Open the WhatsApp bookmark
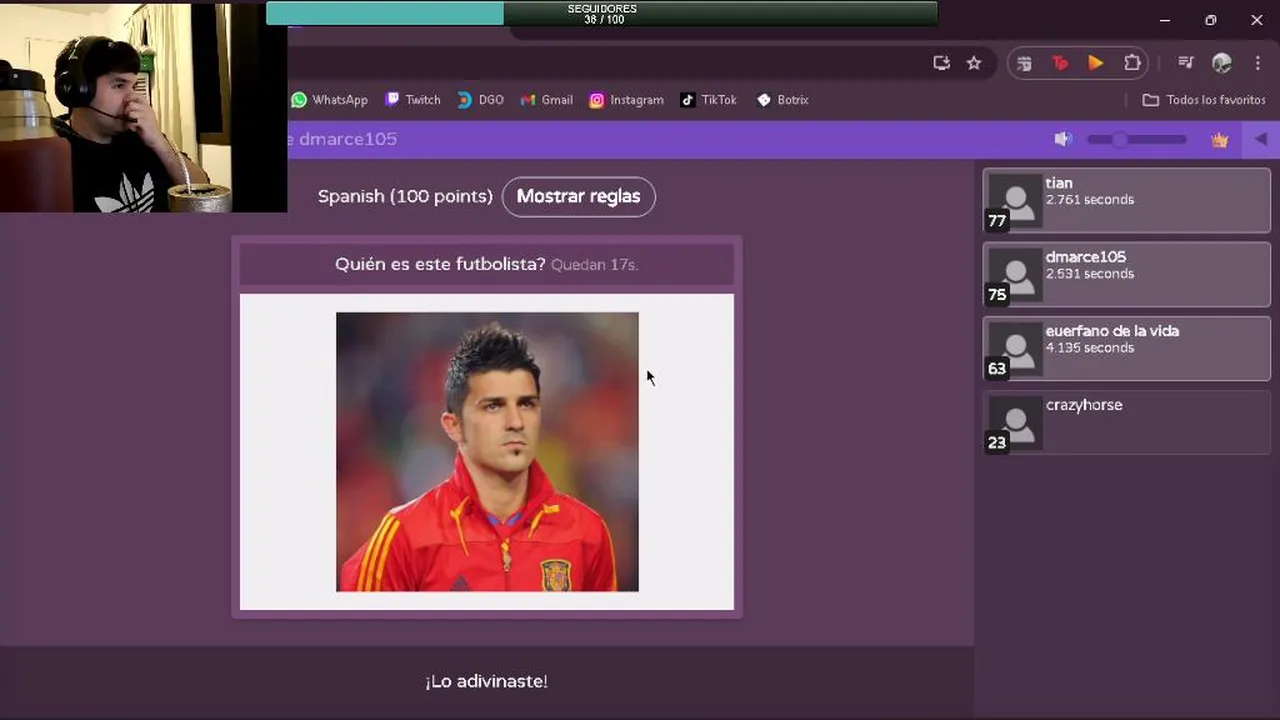 (x=329, y=100)
